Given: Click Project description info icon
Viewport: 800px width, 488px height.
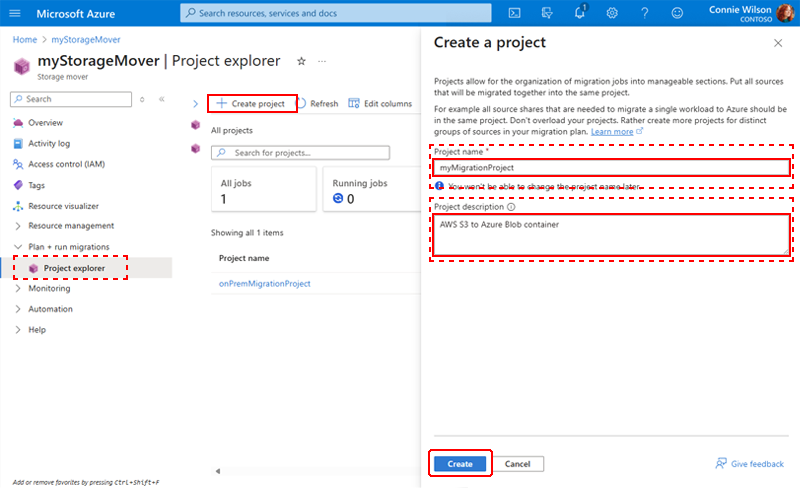Looking at the screenshot, I should coord(511,207).
